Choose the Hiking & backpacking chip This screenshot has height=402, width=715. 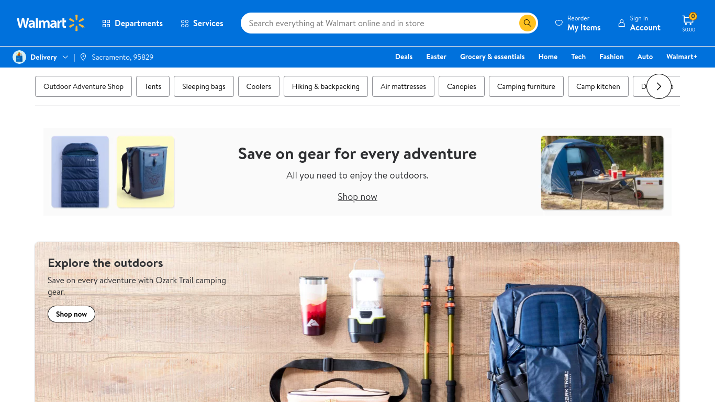[x=326, y=86]
